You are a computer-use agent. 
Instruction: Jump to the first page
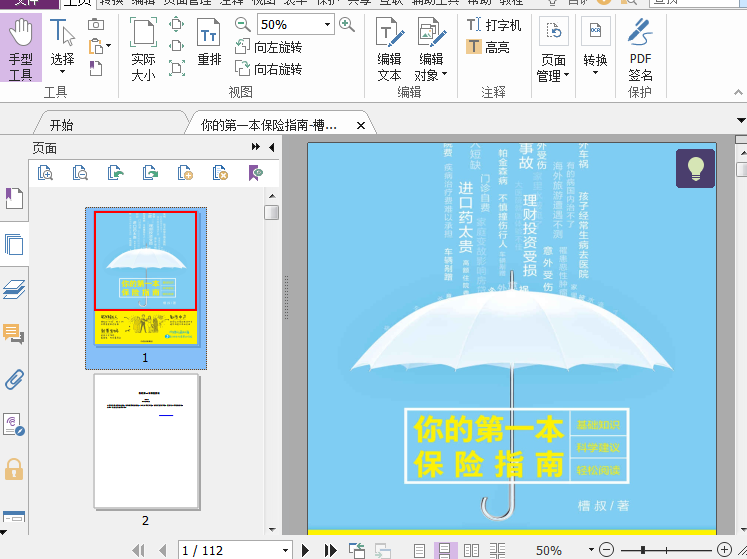pos(138,550)
